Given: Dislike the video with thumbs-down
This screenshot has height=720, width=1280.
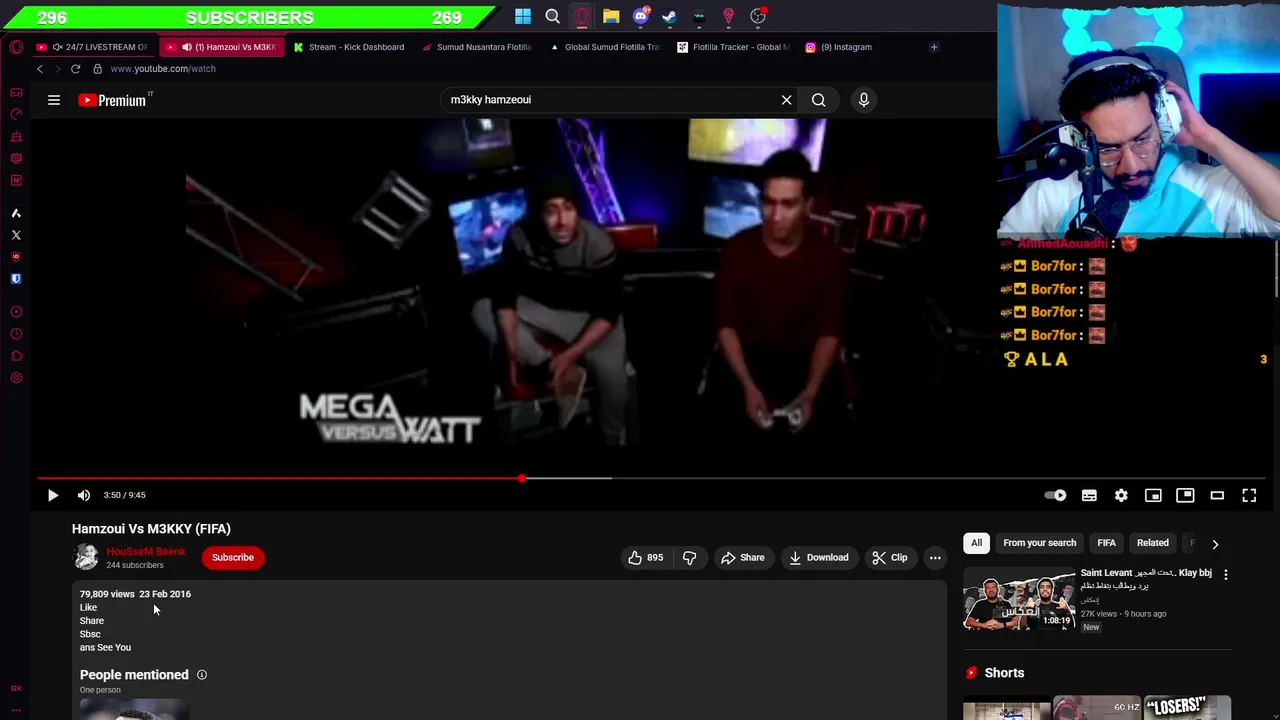Looking at the screenshot, I should pyautogui.click(x=689, y=558).
